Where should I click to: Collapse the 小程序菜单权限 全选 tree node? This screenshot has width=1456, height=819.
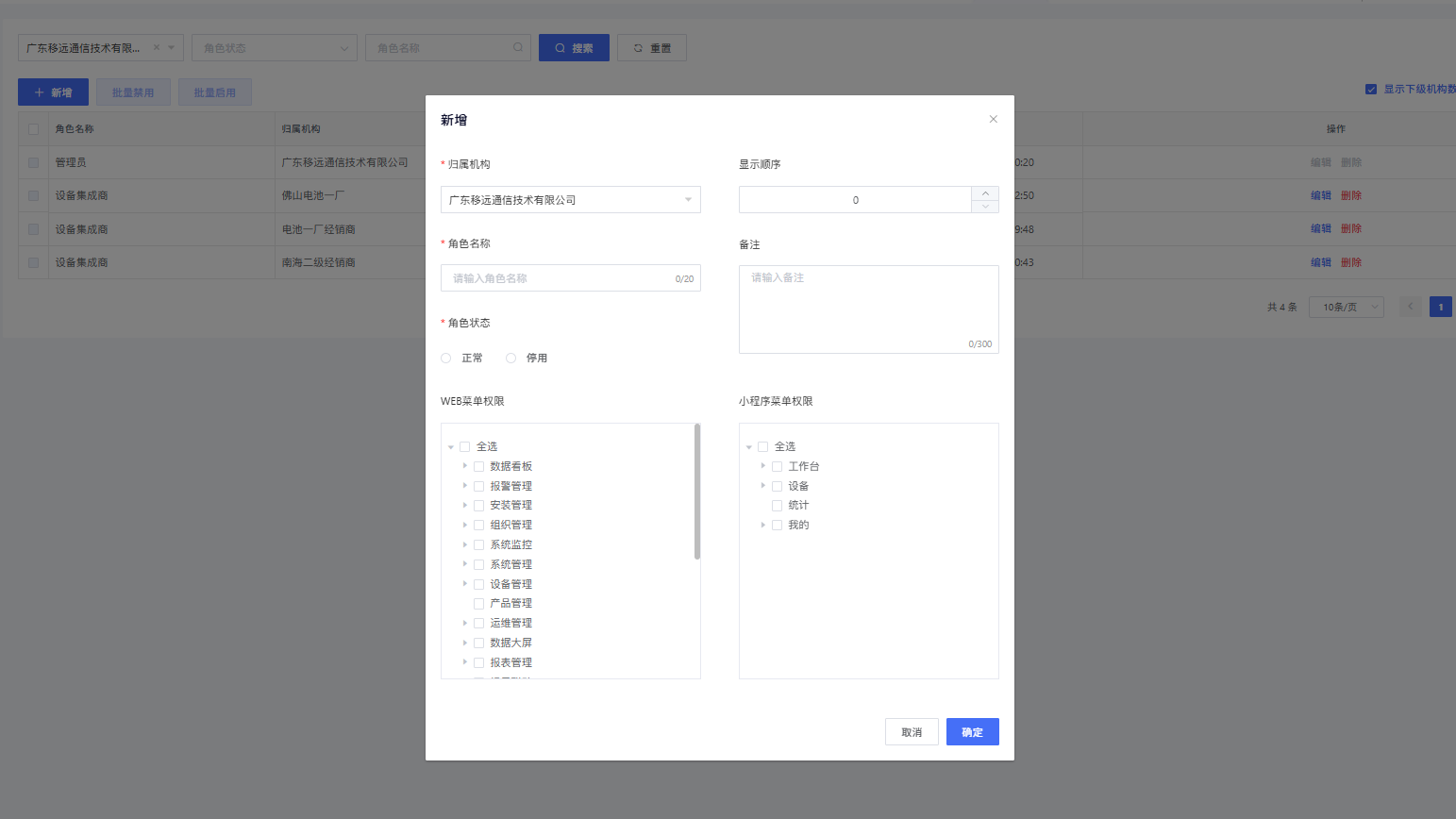coord(749,447)
